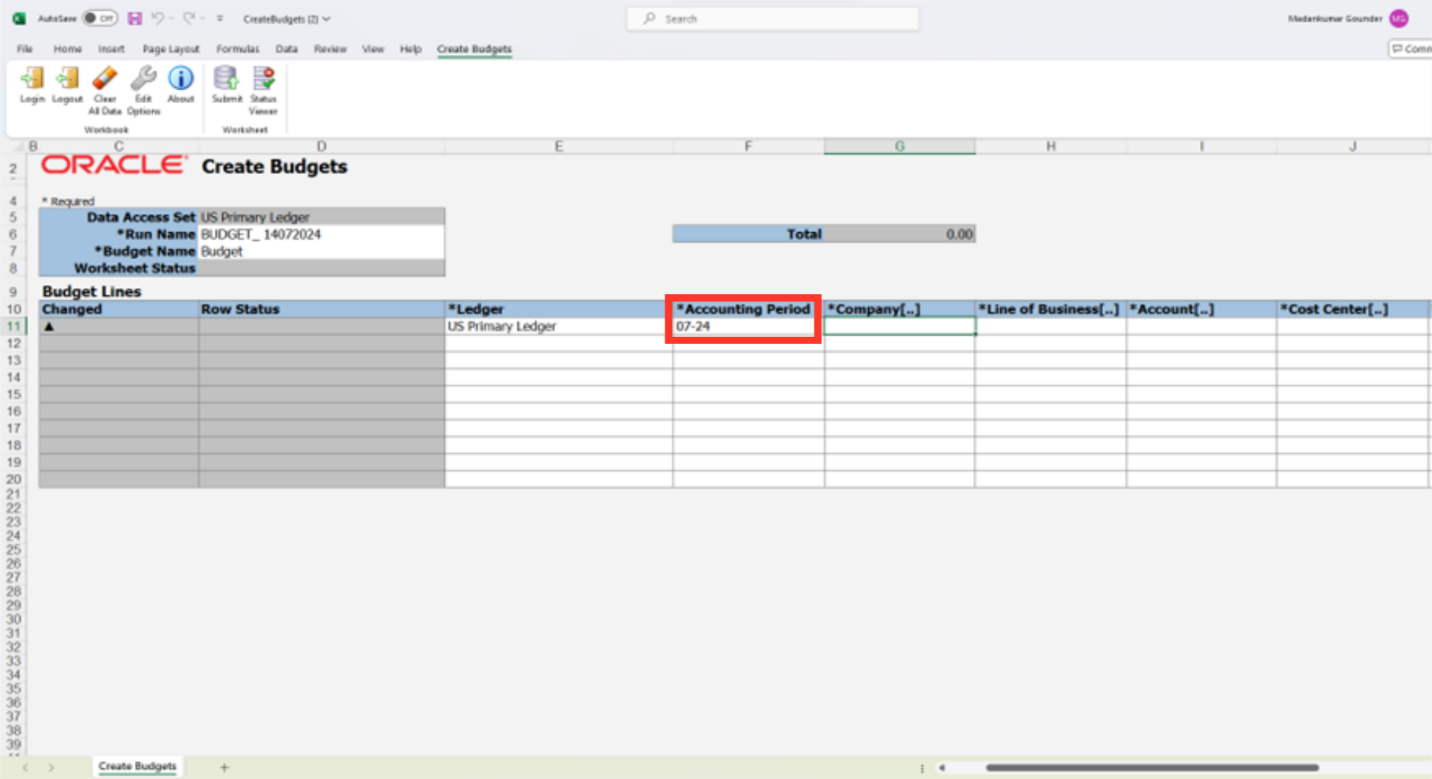Add a new sheet with plus button
Viewport: 1432px width, 779px height.
[x=224, y=767]
